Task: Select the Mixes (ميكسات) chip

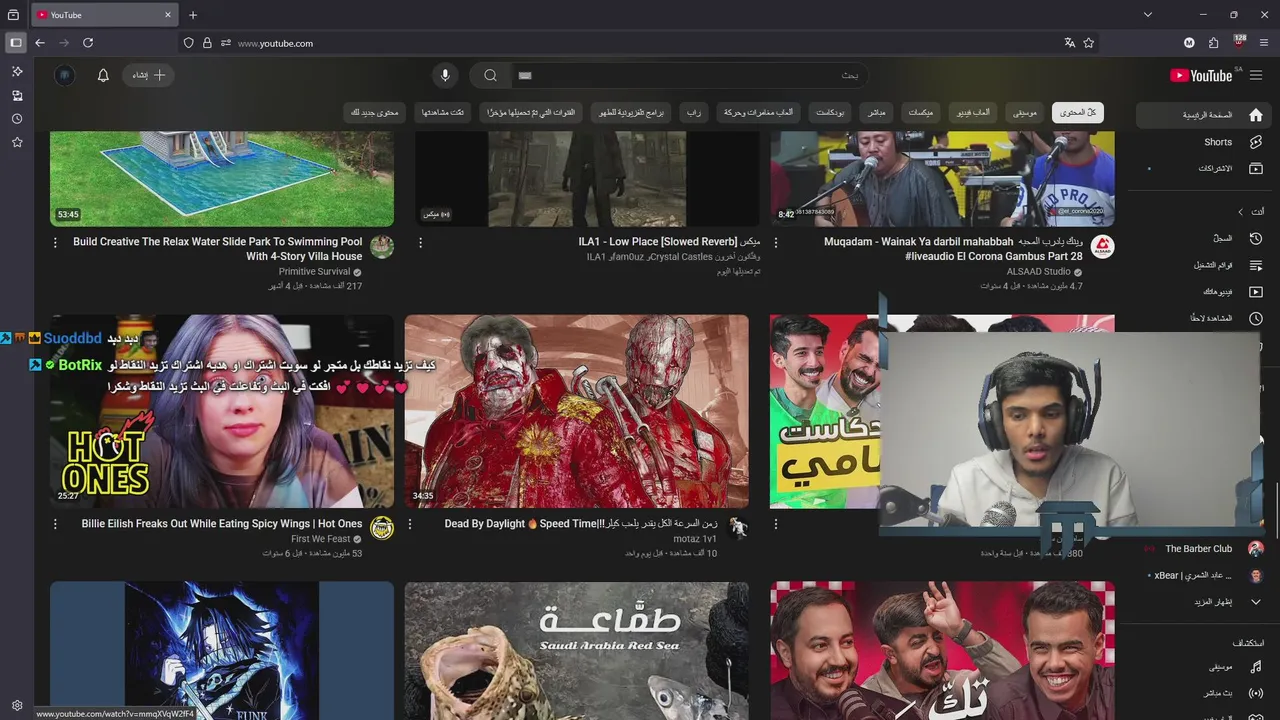Action: click(920, 113)
